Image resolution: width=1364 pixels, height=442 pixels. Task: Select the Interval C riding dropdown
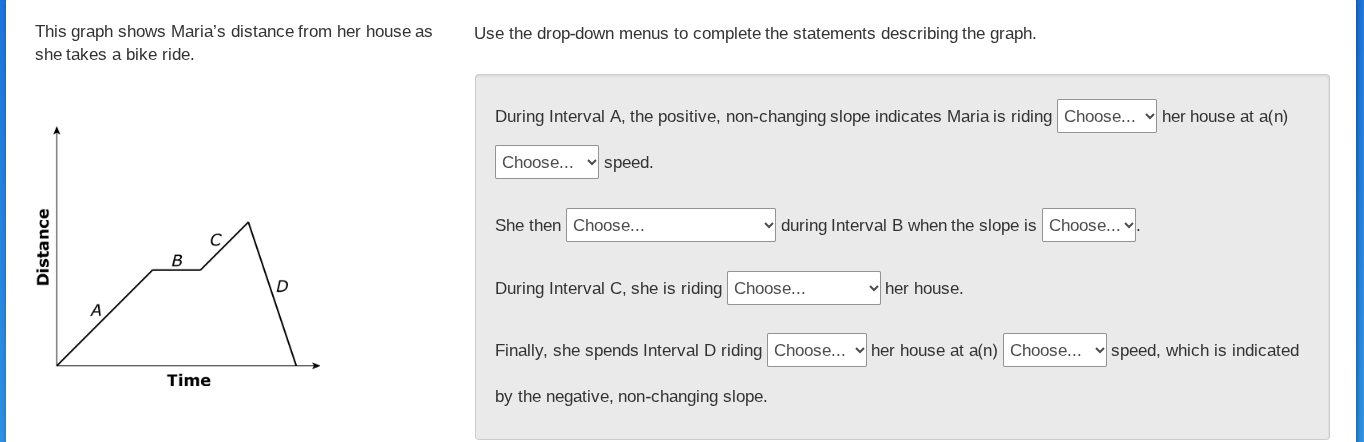tap(803, 288)
